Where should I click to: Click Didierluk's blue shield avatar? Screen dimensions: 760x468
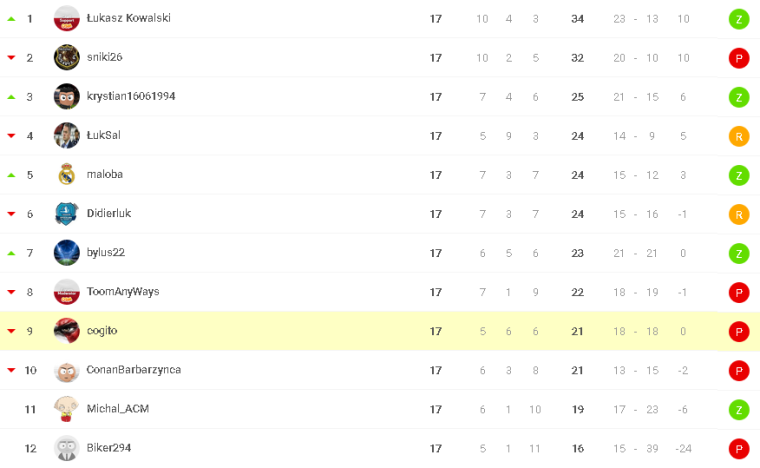tap(67, 213)
